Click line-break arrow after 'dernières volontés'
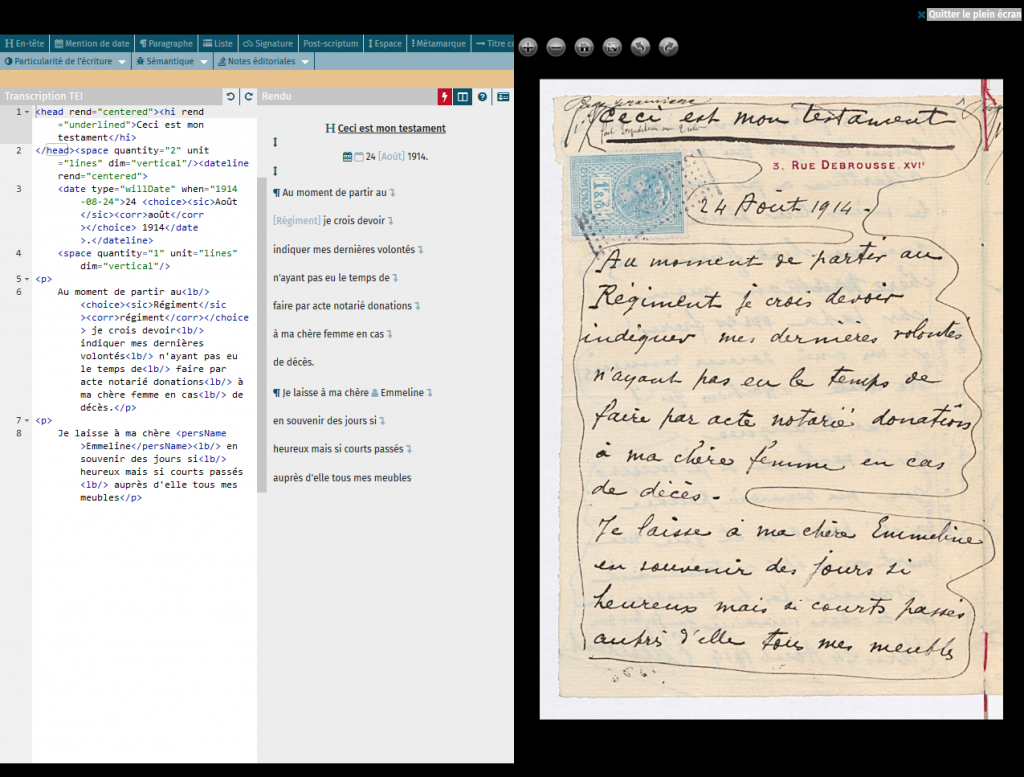 (x=421, y=250)
